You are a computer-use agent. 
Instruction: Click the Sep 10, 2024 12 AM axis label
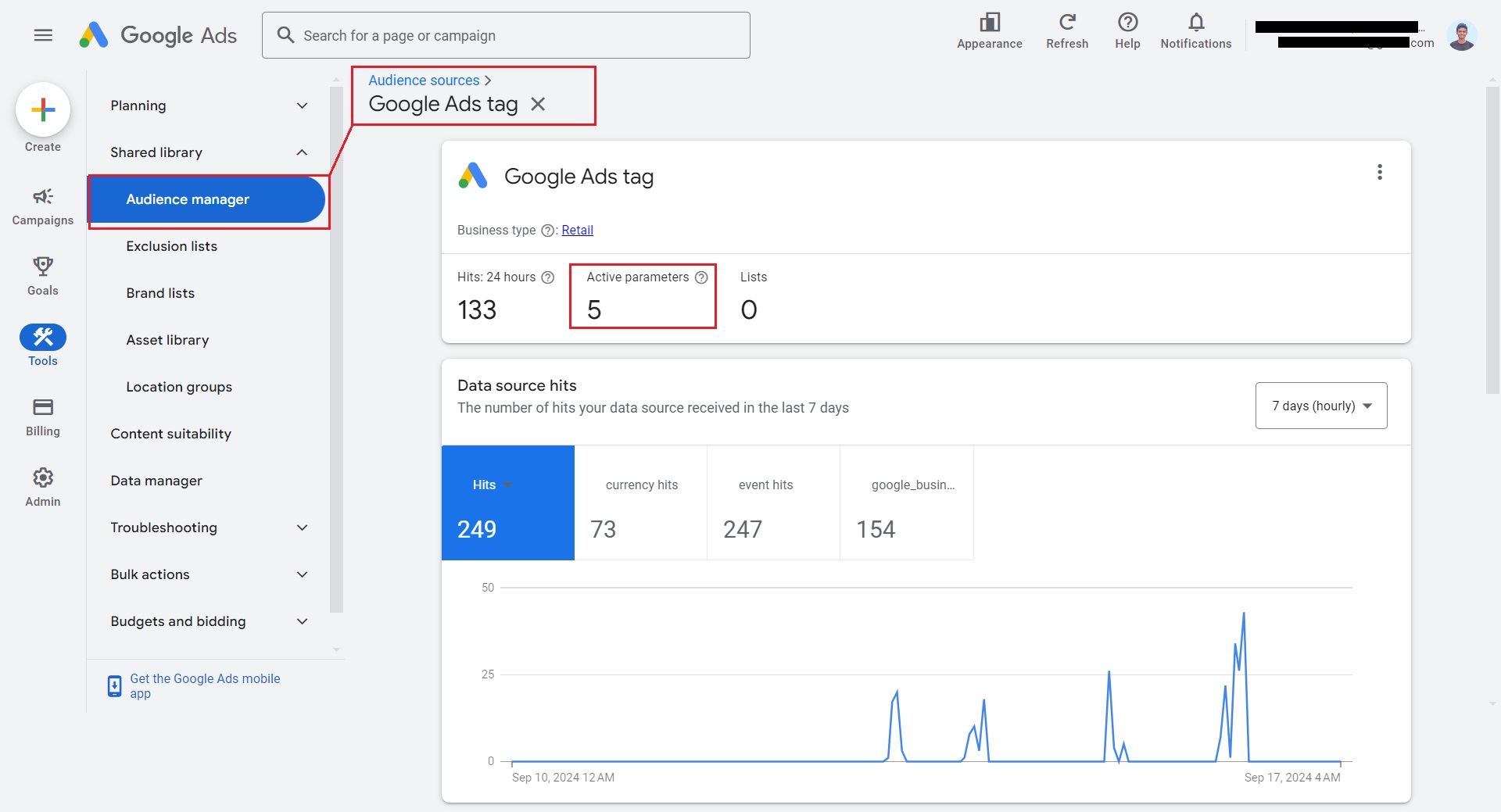(x=563, y=778)
